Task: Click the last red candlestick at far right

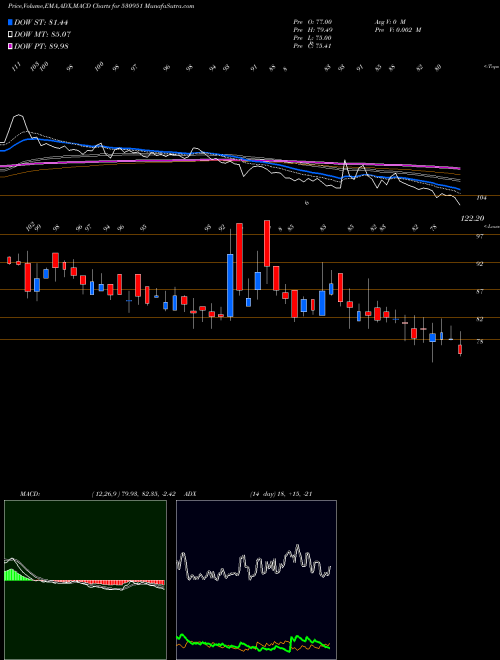Action: (460, 349)
